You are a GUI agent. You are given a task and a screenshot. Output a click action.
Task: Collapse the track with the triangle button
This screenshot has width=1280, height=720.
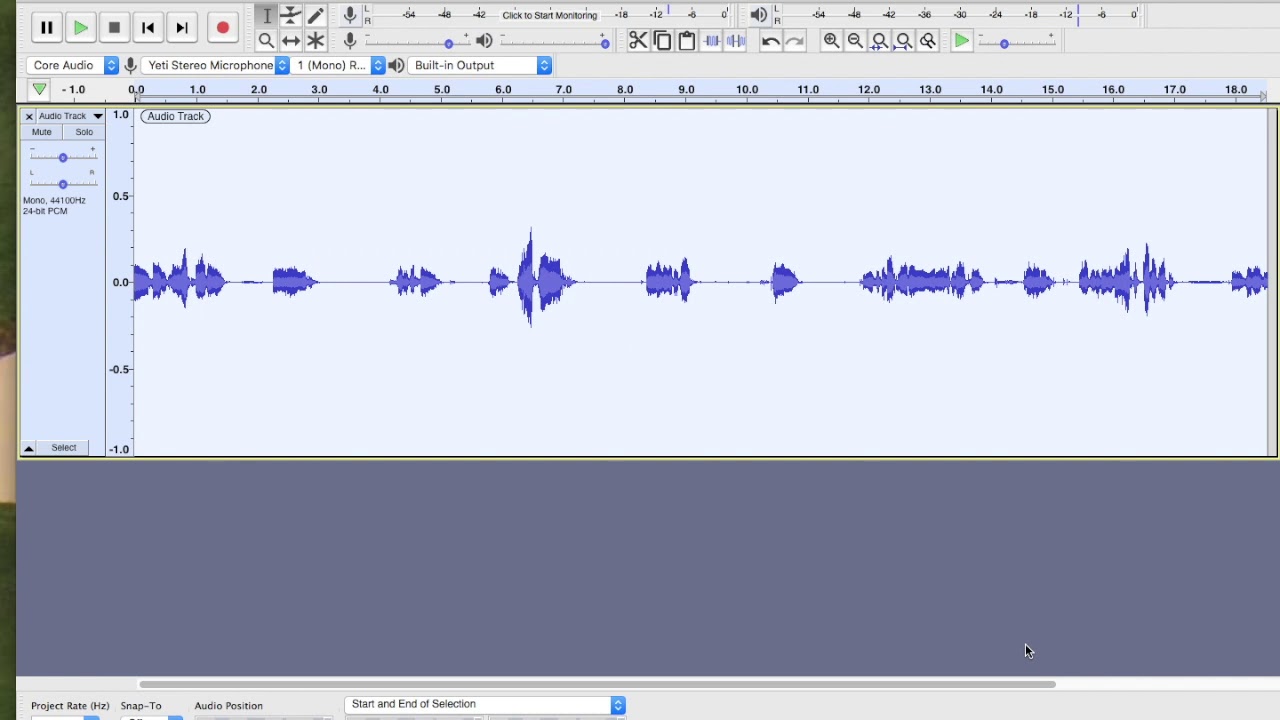pyautogui.click(x=28, y=448)
